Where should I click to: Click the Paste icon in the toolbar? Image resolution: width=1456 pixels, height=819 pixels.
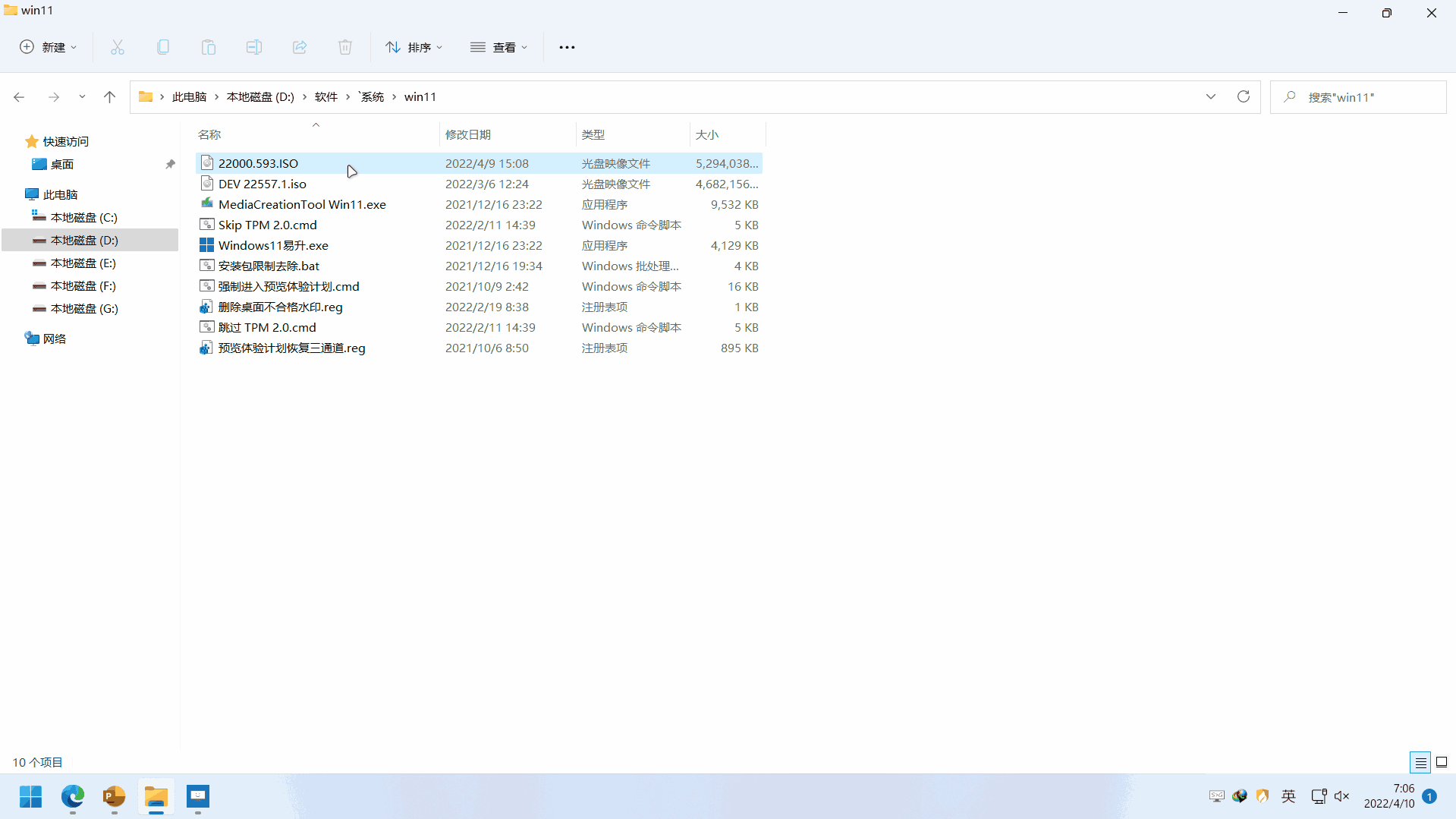click(208, 46)
